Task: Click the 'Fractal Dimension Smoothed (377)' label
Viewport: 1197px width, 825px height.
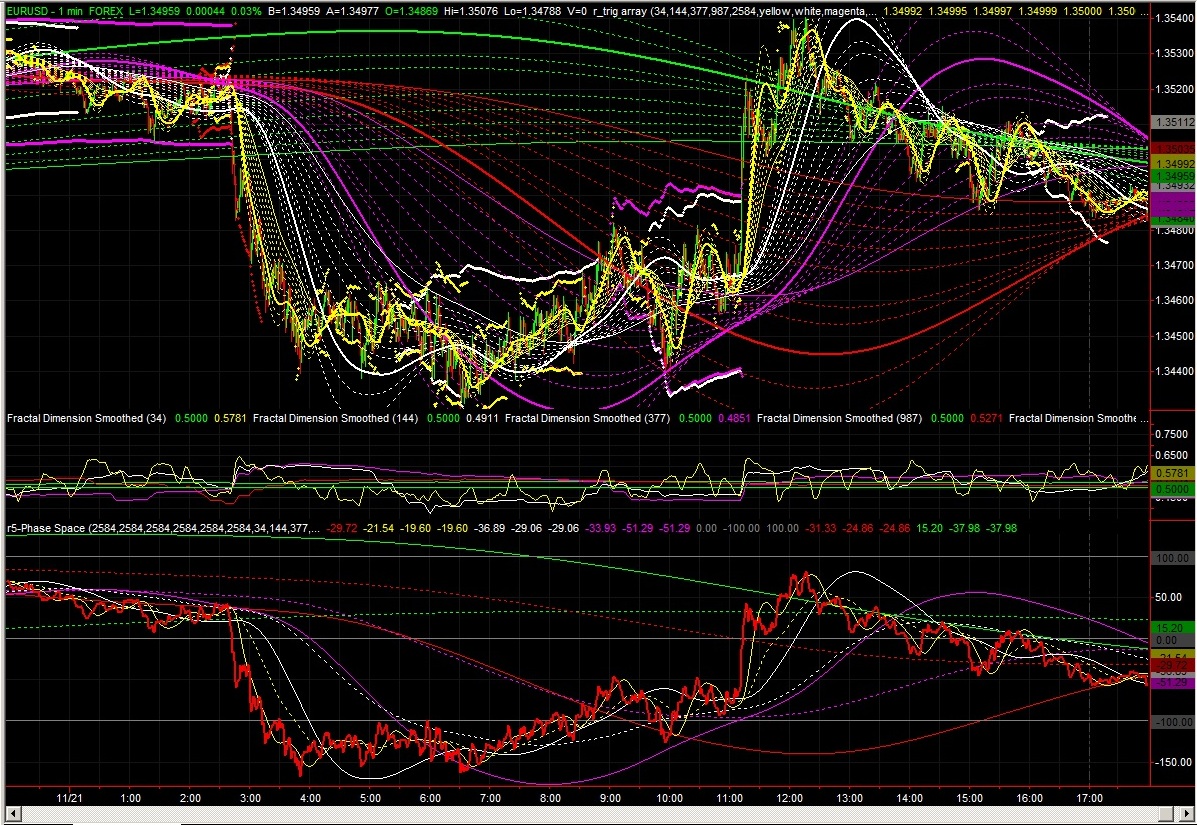Action: coord(588,418)
